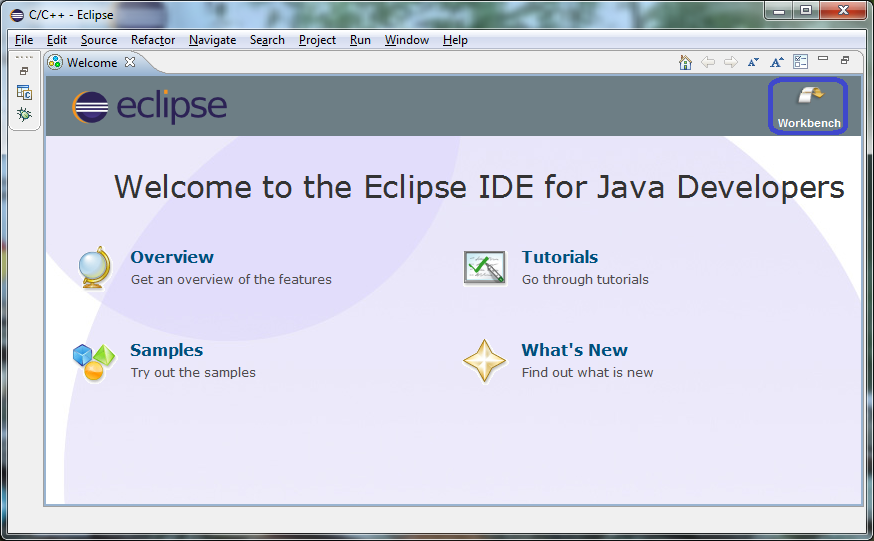This screenshot has height=541, width=874.
Task: Click the Eclipse logo in the banner
Action: pos(149,106)
